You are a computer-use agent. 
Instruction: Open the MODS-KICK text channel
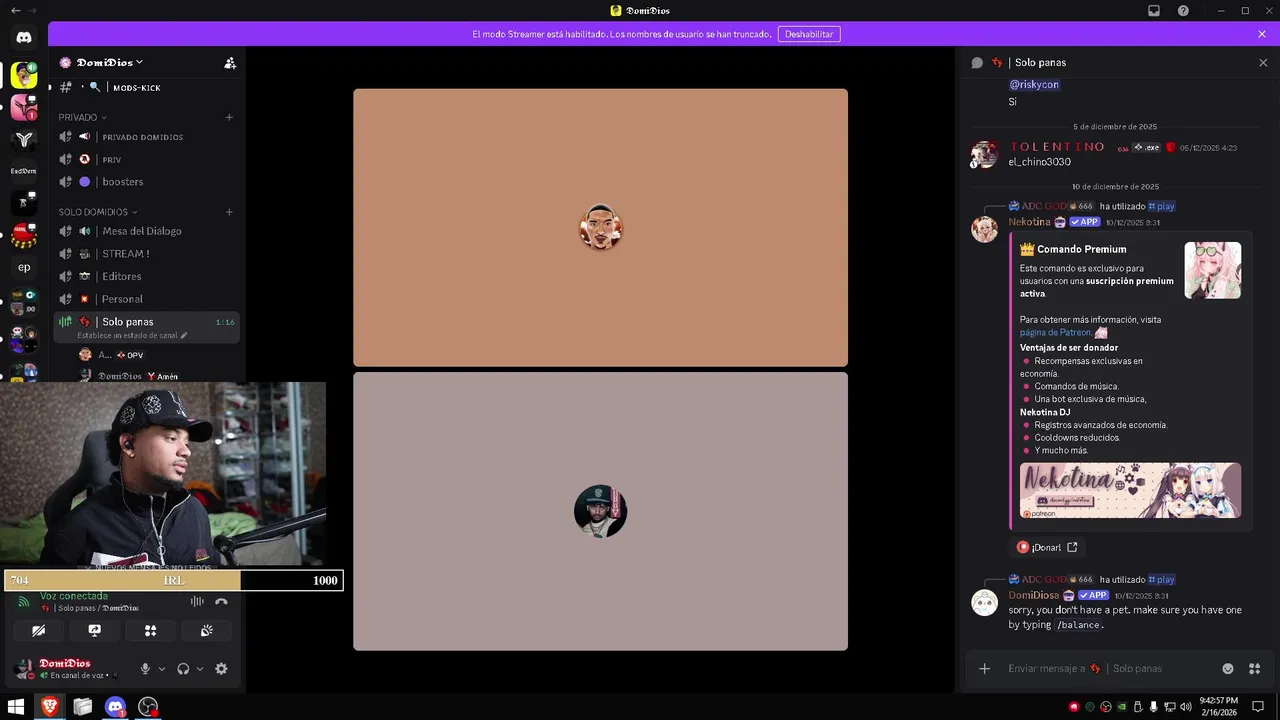[146, 88]
